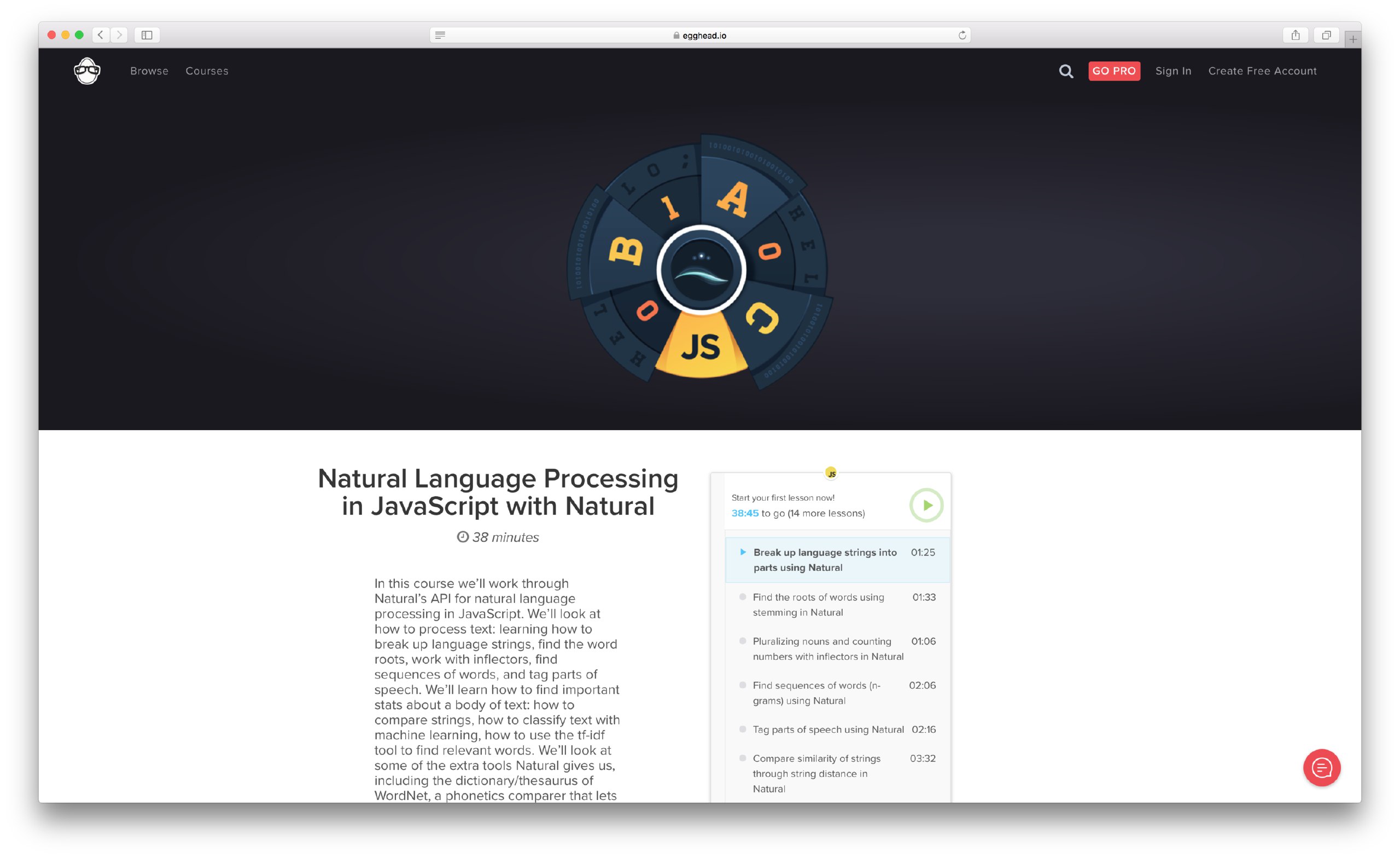Screen dimensions: 1400x858
Task: Show all tabs overview icon
Action: coord(1326,35)
